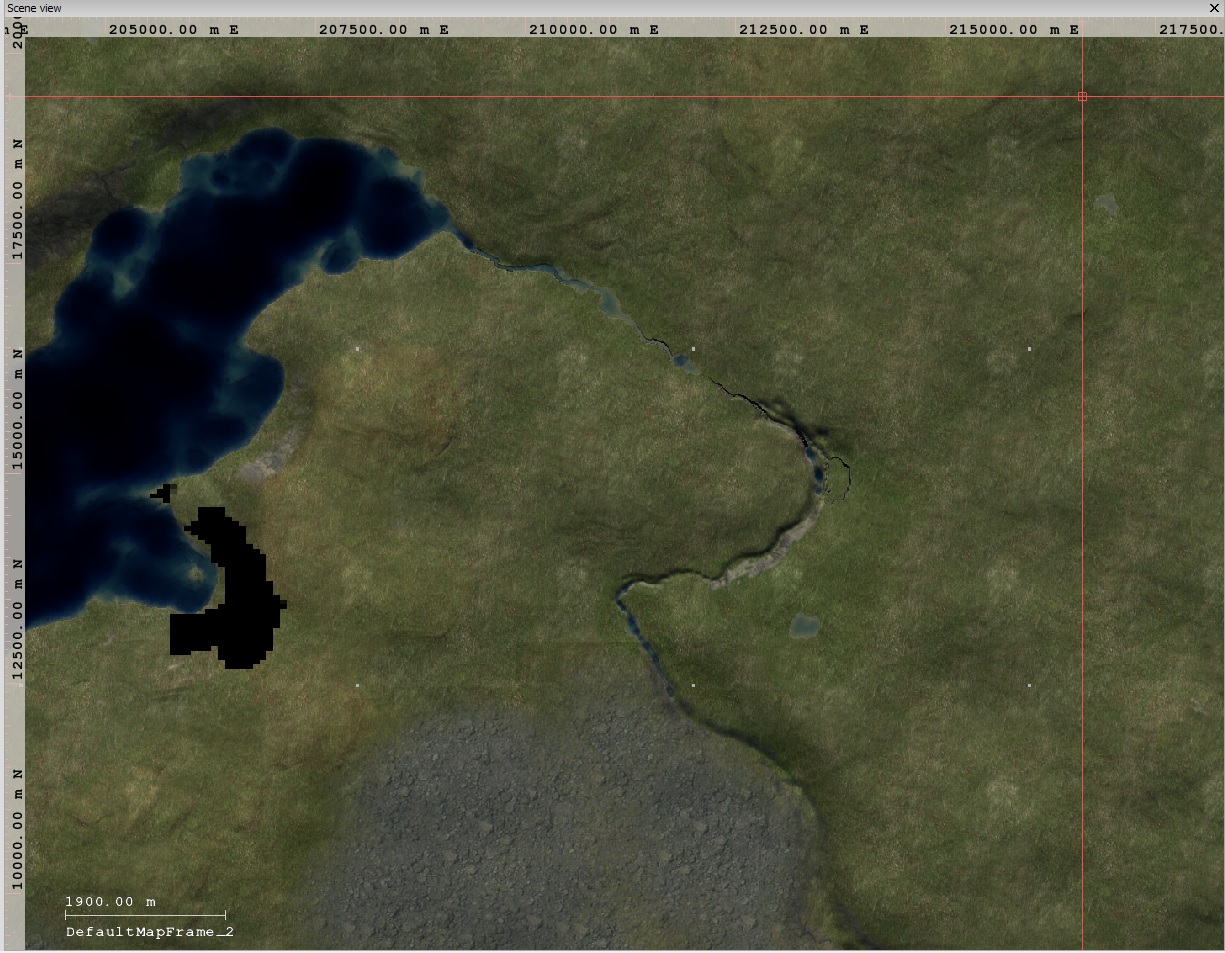The image size is (1225, 953).
Task: Click the 1900.00 m scale bar
Action: click(145, 913)
